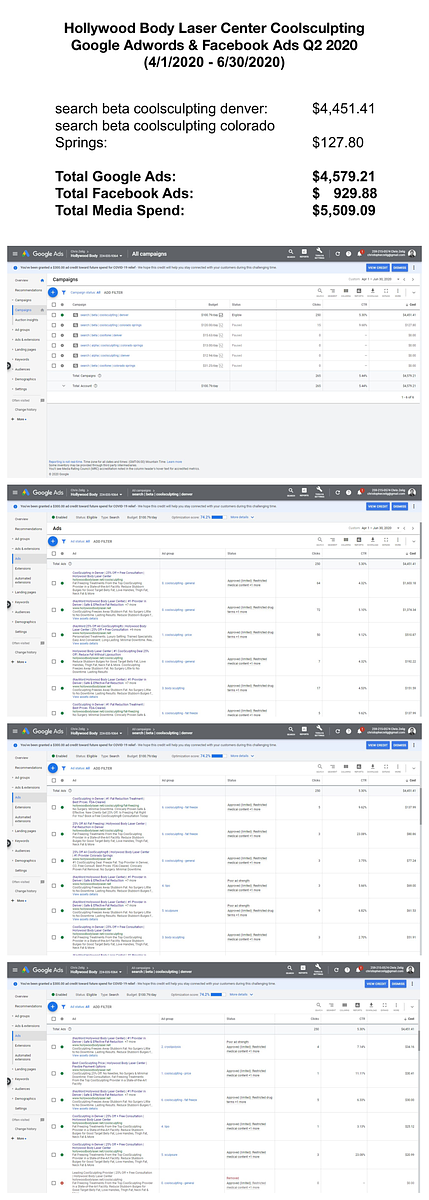Open the filter funnel icon beside Campaign status
Screen dimensions: 429x1200
point(63,292)
